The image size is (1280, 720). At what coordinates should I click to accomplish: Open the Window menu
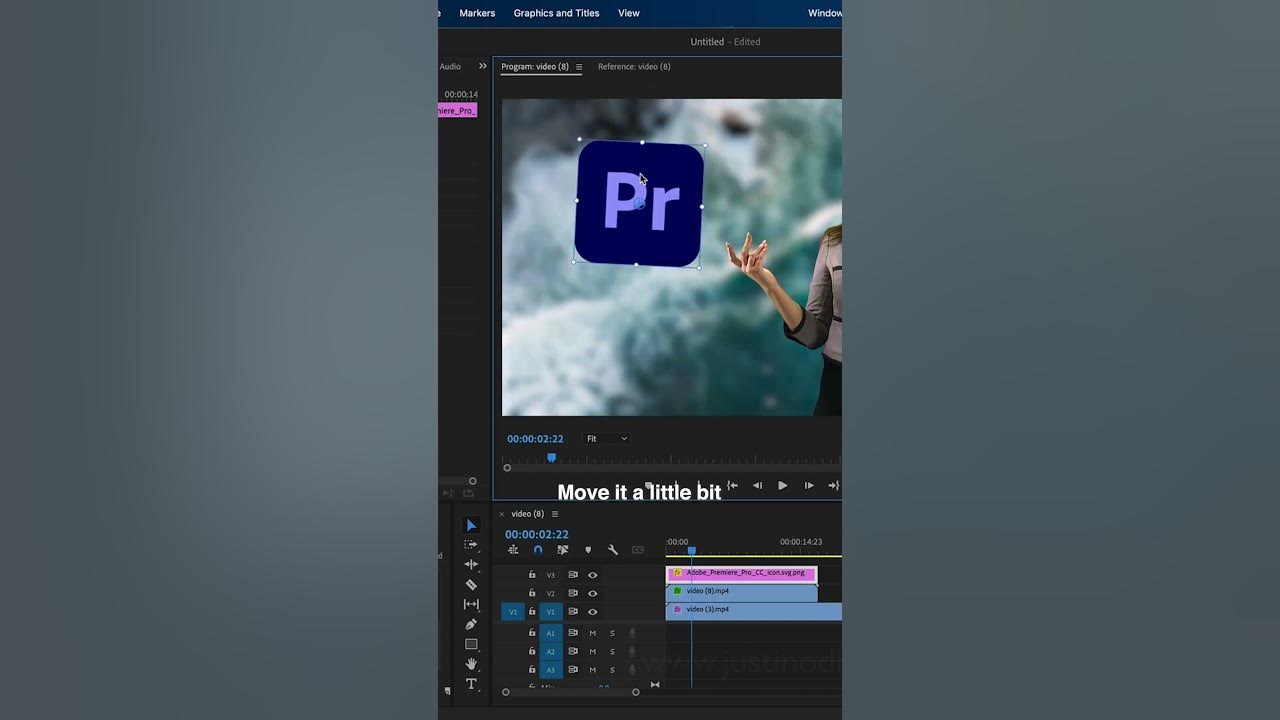coord(825,13)
